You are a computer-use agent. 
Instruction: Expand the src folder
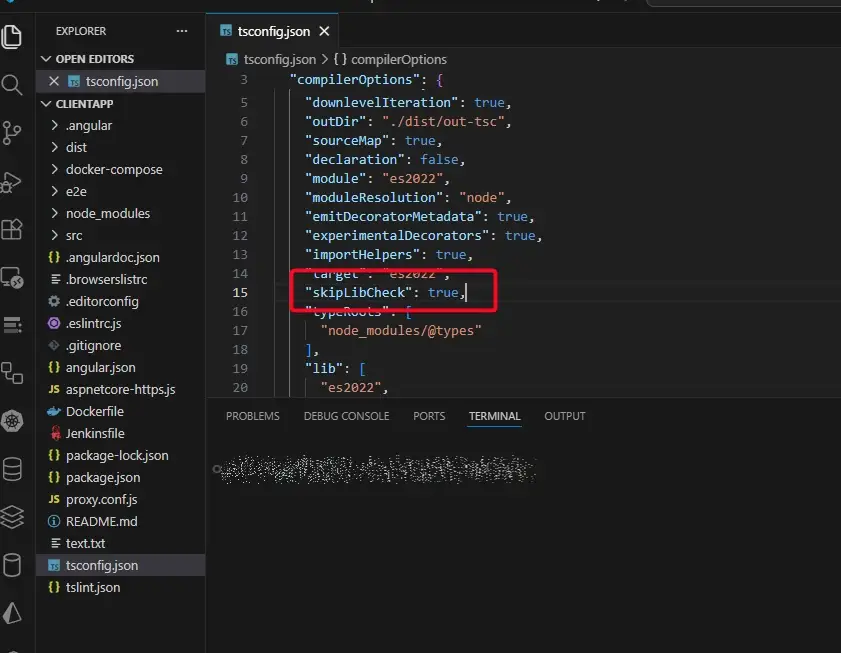pyautogui.click(x=74, y=235)
